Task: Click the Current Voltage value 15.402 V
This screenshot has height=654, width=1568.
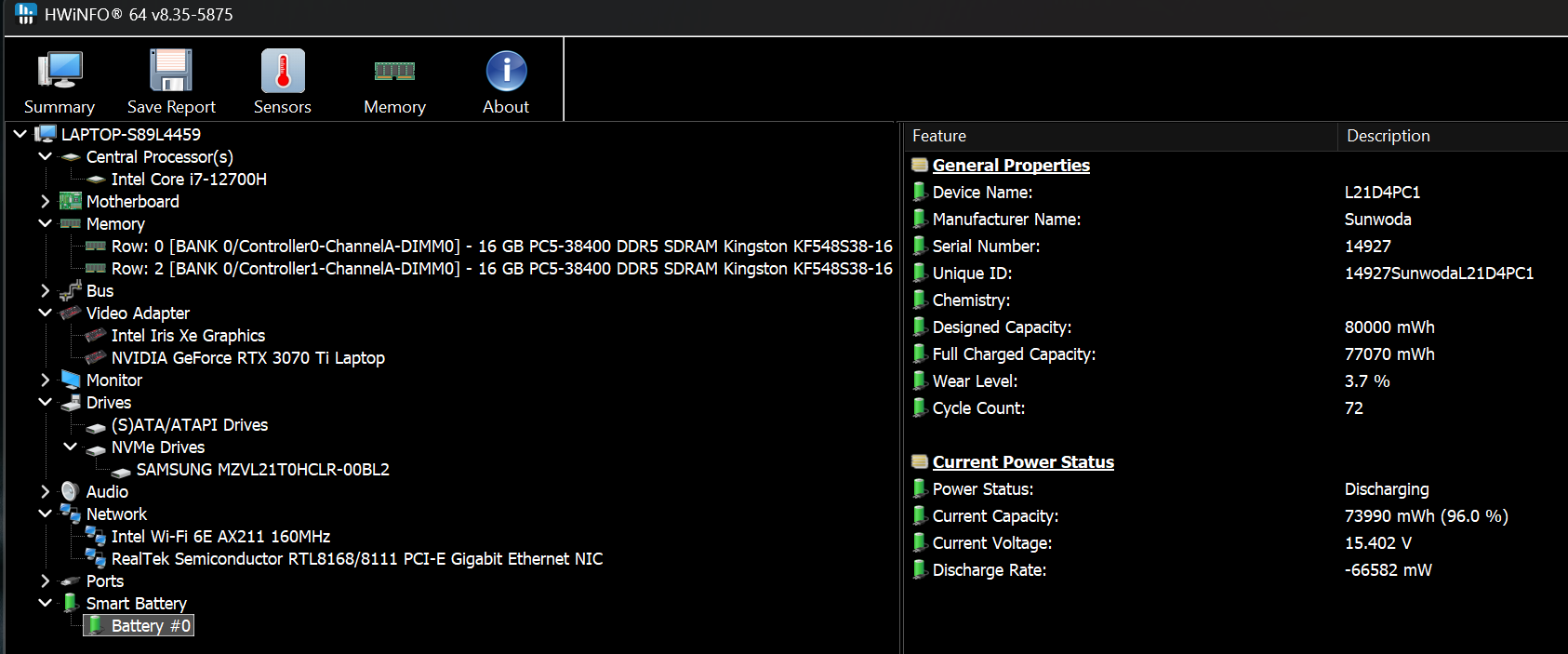Action: coord(1377,542)
